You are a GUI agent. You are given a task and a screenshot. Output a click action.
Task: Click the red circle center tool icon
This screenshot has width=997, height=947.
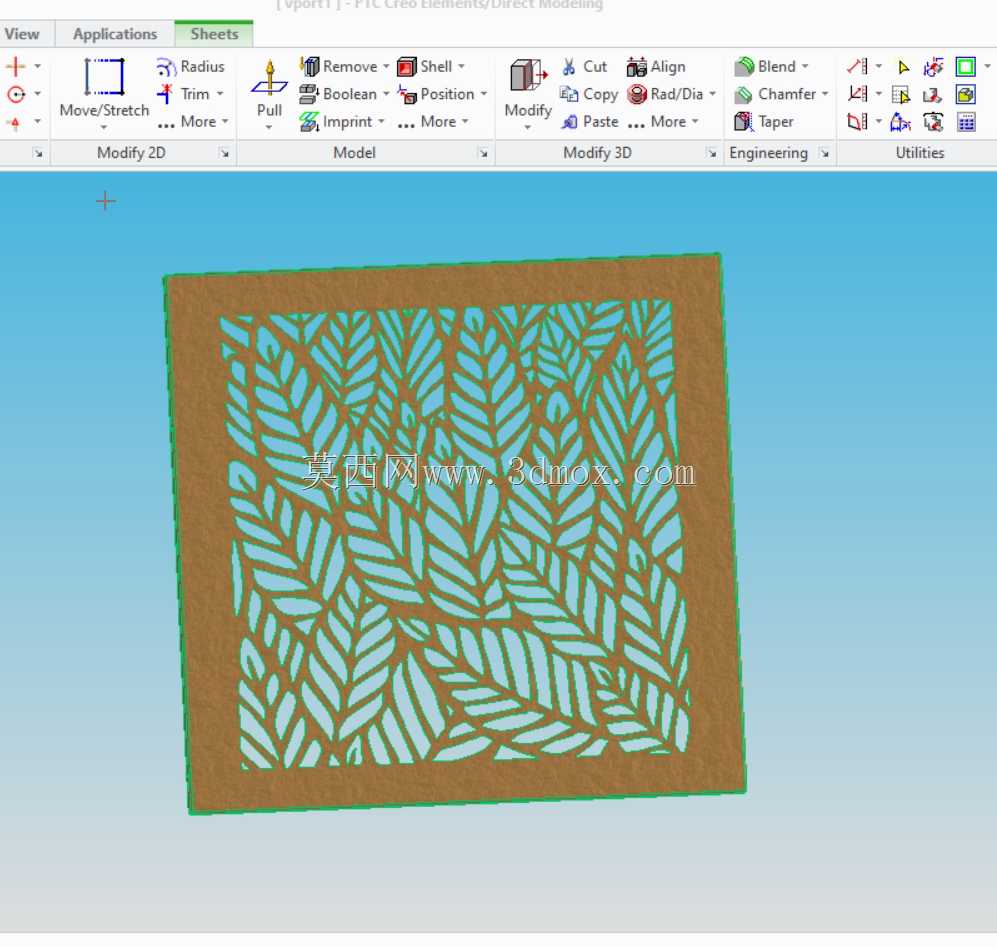[x=16, y=95]
